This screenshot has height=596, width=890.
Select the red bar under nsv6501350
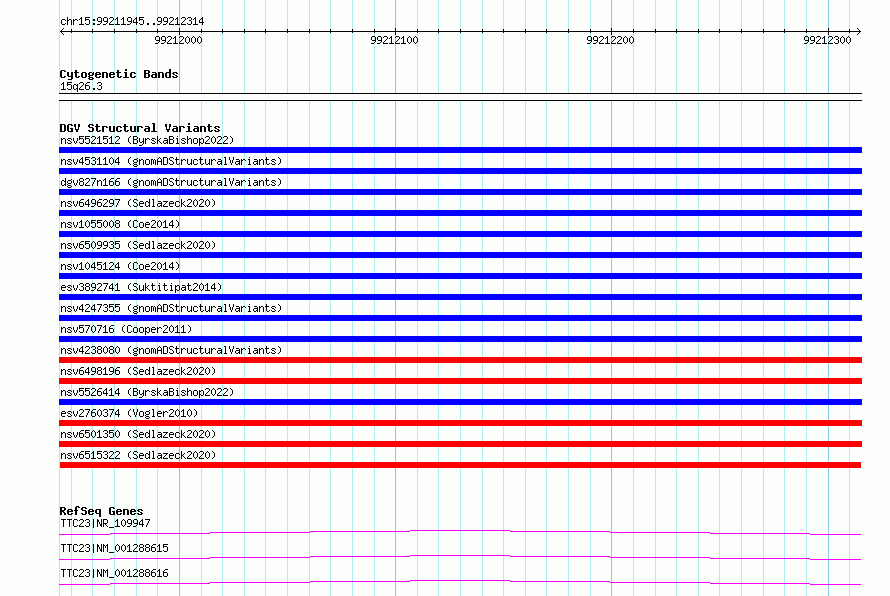pos(460,444)
